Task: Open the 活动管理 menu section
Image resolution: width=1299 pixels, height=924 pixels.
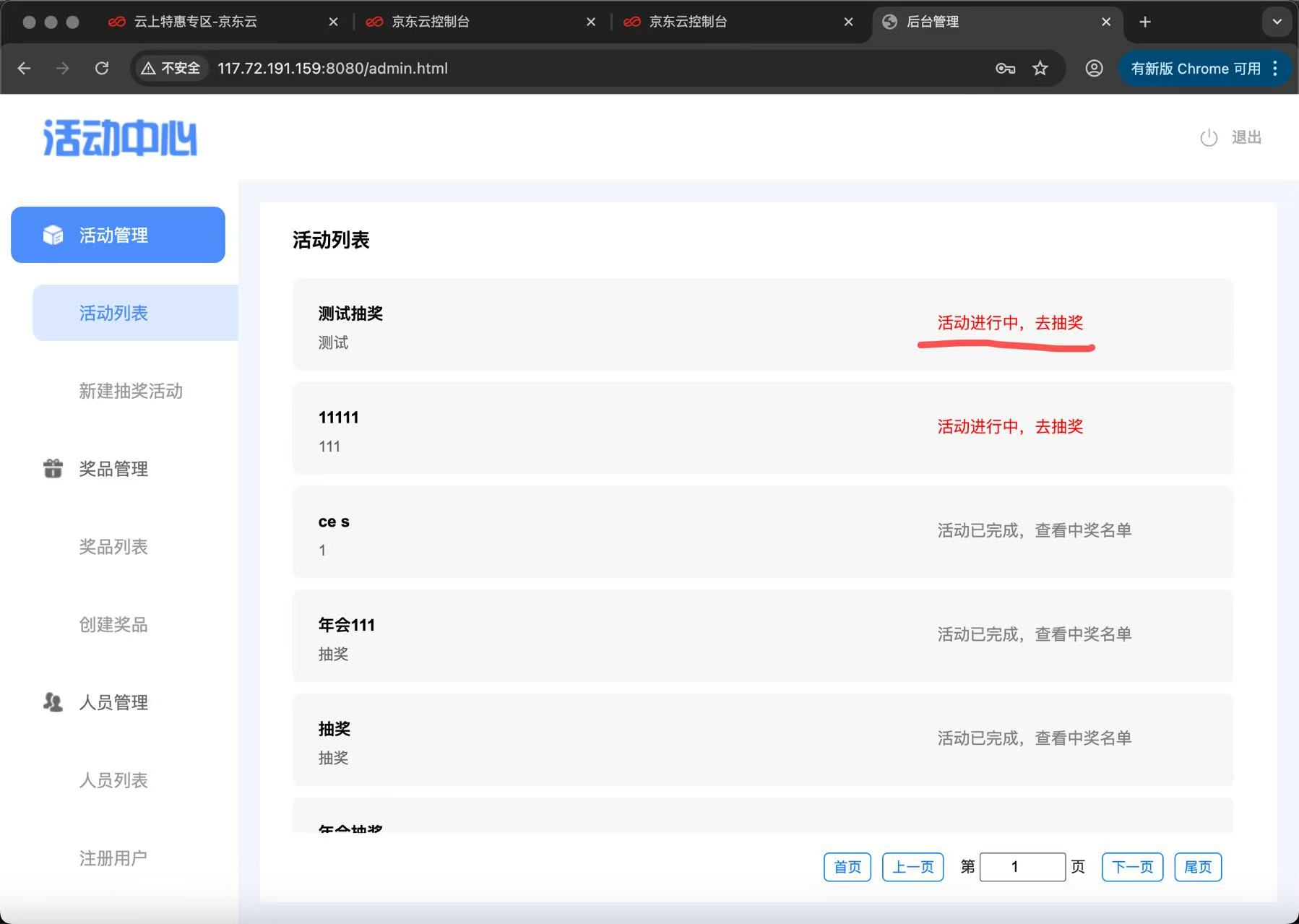Action: tap(118, 235)
